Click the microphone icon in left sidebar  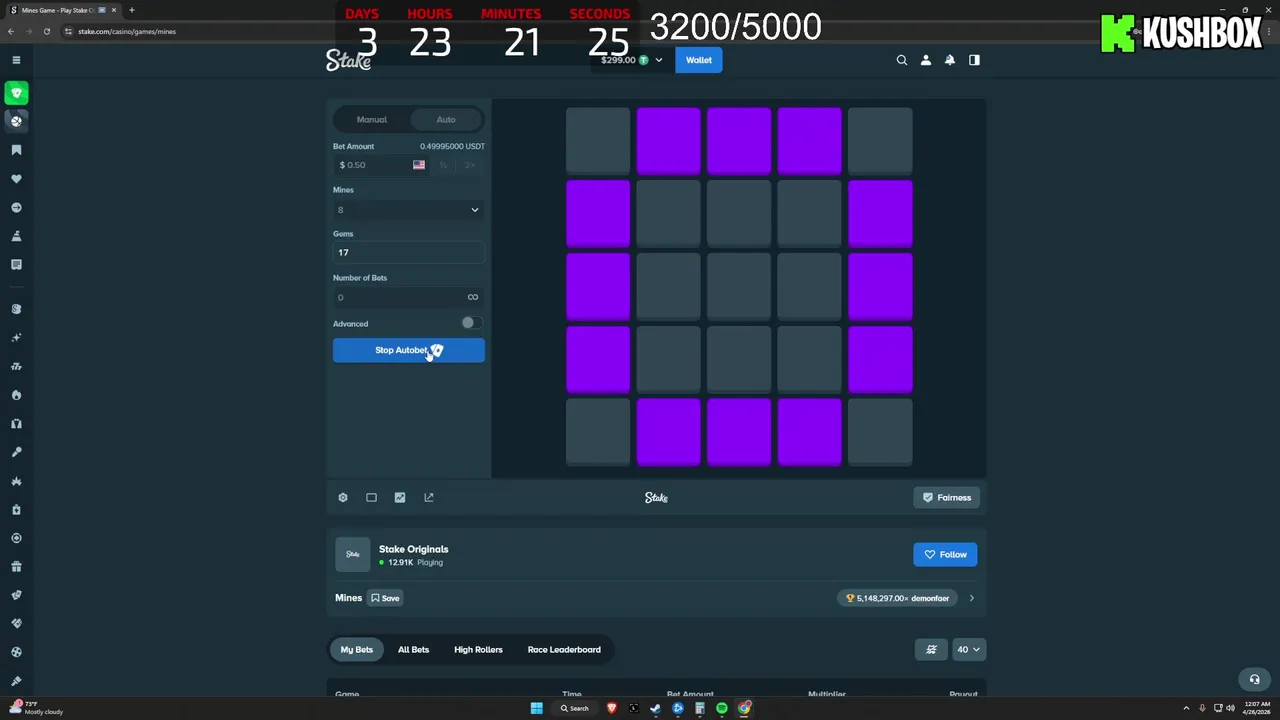click(16, 452)
